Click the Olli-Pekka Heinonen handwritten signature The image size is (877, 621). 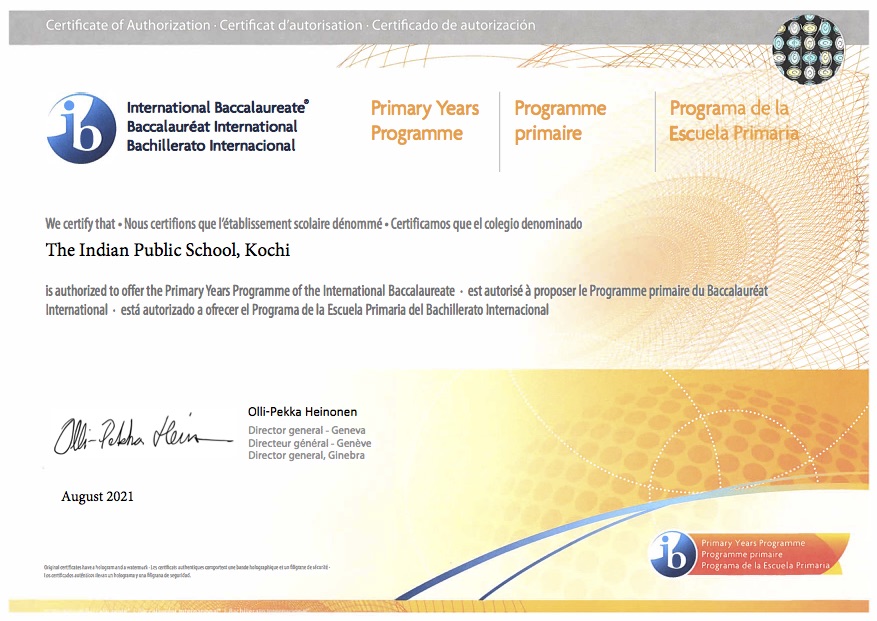pyautogui.click(x=143, y=435)
